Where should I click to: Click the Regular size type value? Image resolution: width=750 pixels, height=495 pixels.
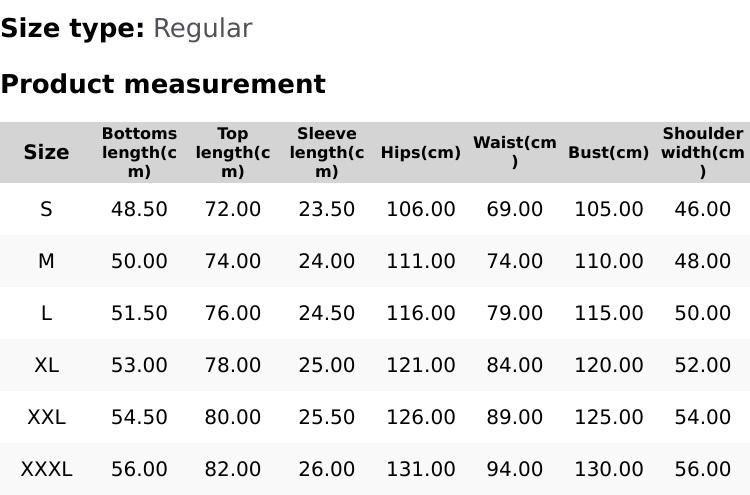pyautogui.click(x=202, y=28)
